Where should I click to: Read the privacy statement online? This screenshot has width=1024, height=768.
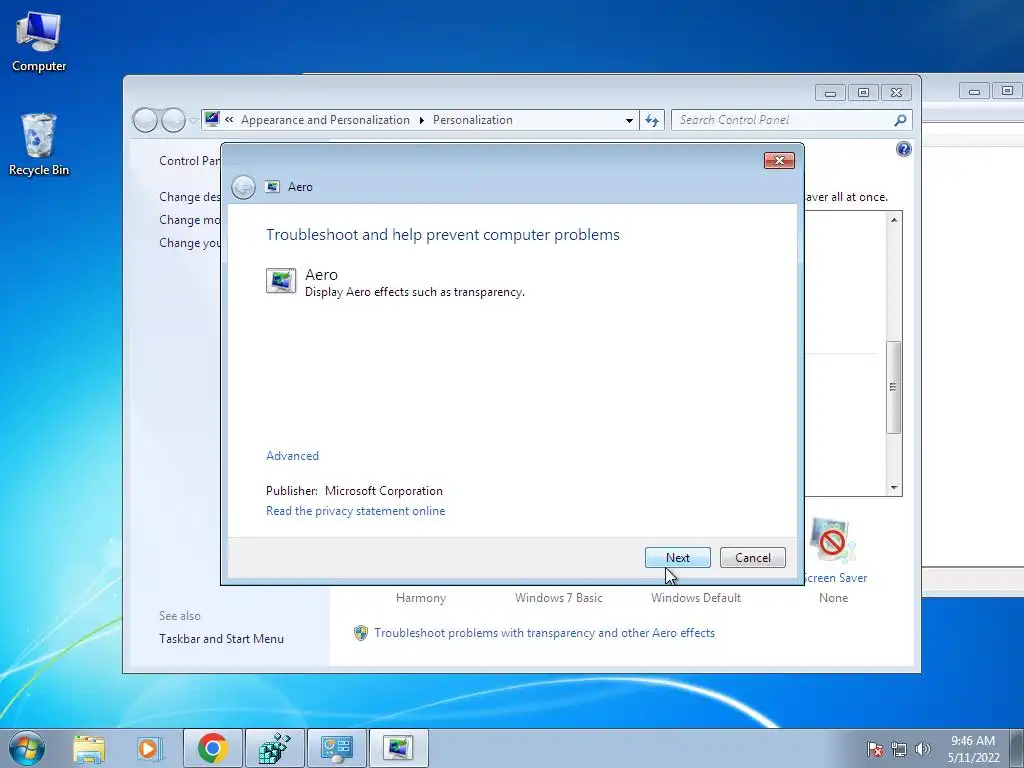coord(355,511)
